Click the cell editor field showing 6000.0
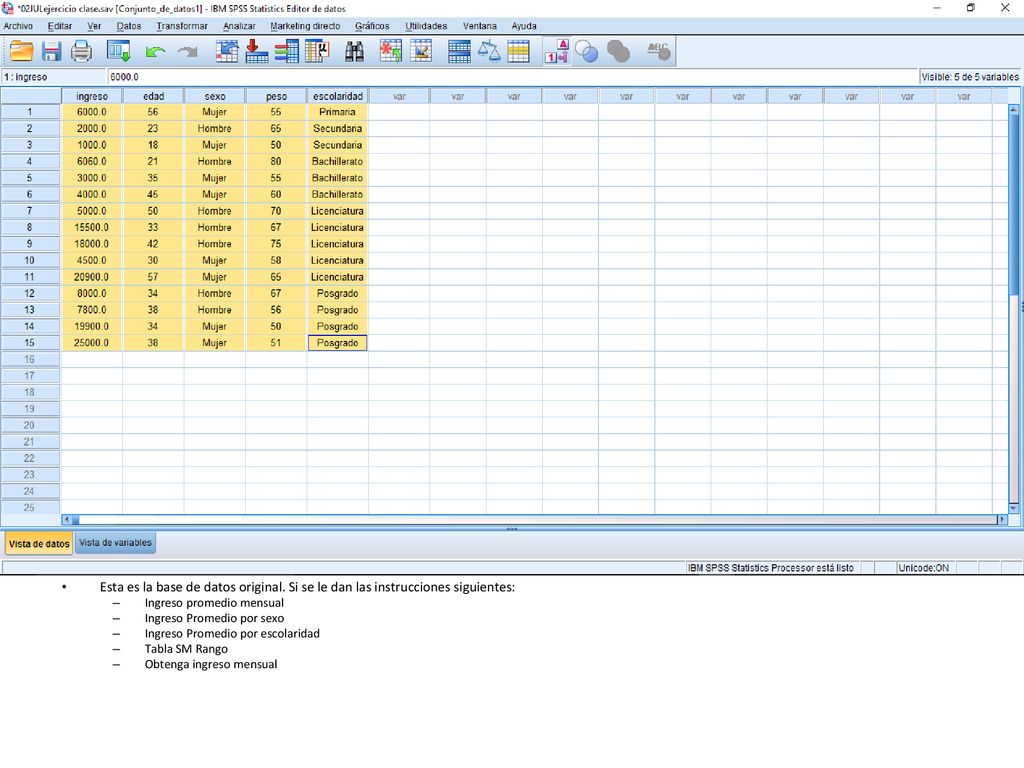This screenshot has width=1024, height=768. tap(512, 77)
